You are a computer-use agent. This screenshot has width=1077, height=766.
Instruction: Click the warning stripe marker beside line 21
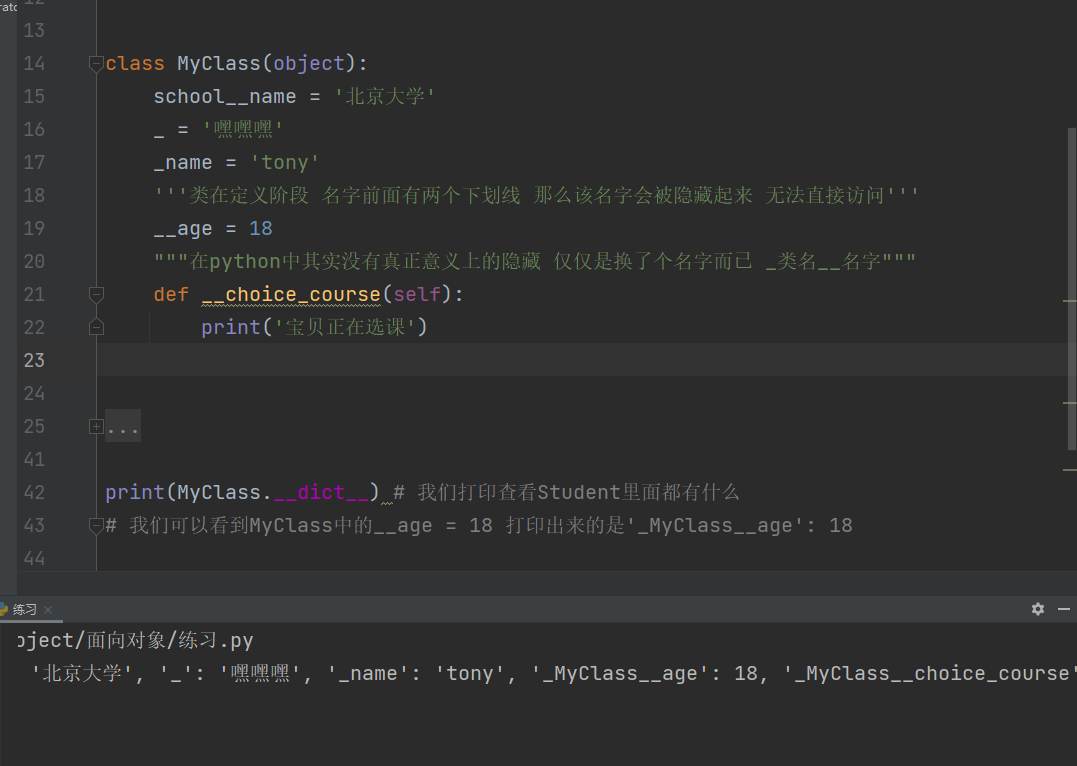pos(1069,300)
